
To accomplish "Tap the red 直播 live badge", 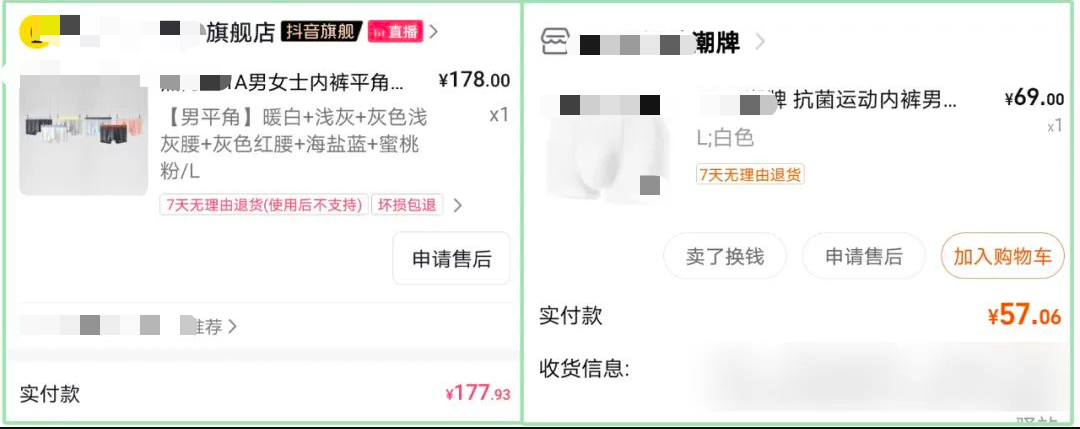I will coord(395,32).
